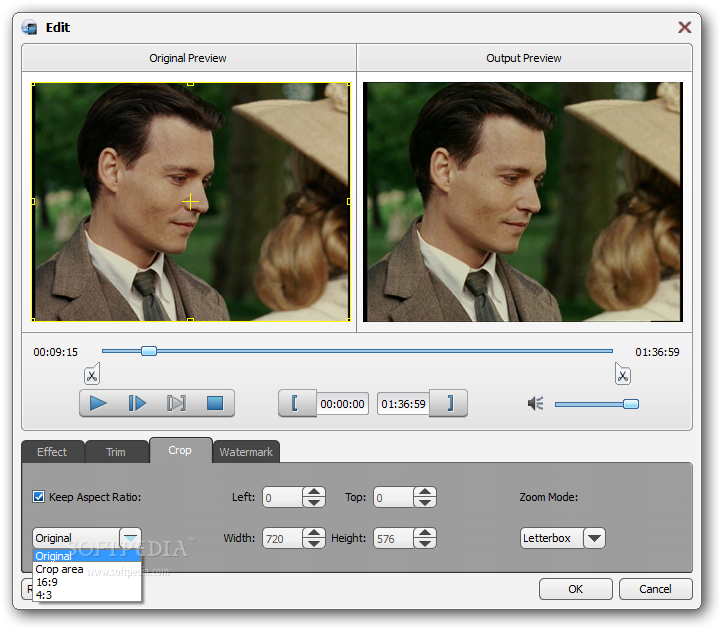Click the Original Preview header
This screenshot has height=630, width=722.
(x=188, y=58)
